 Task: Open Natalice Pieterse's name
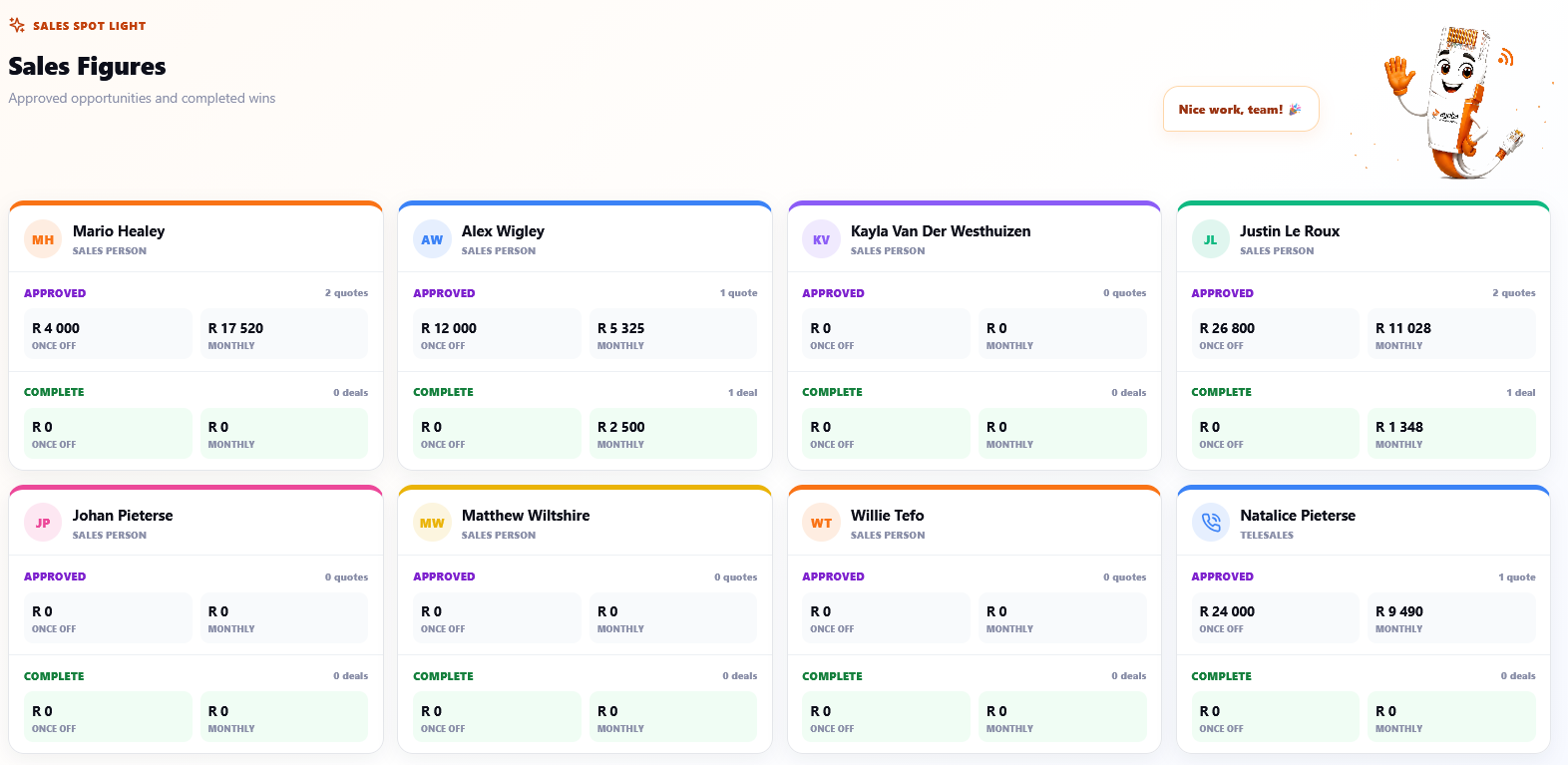(x=1298, y=516)
